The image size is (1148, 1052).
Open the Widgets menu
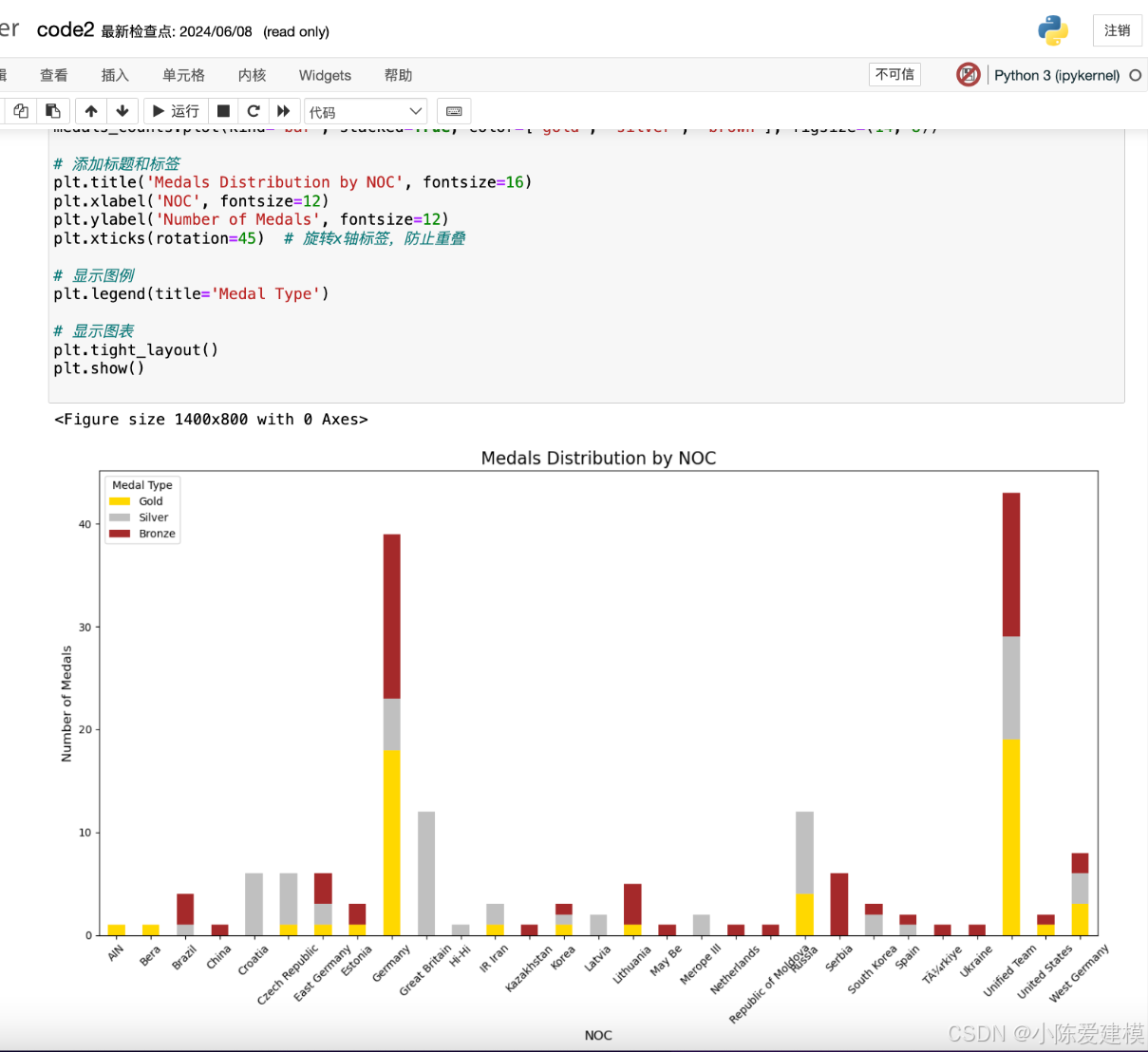[x=325, y=75]
